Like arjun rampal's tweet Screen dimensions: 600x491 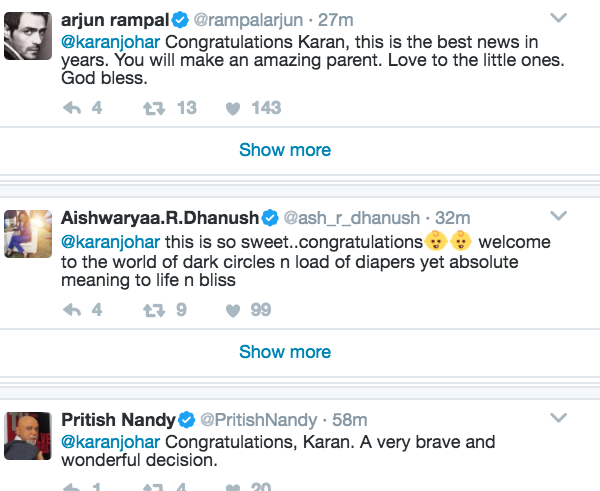[233, 108]
